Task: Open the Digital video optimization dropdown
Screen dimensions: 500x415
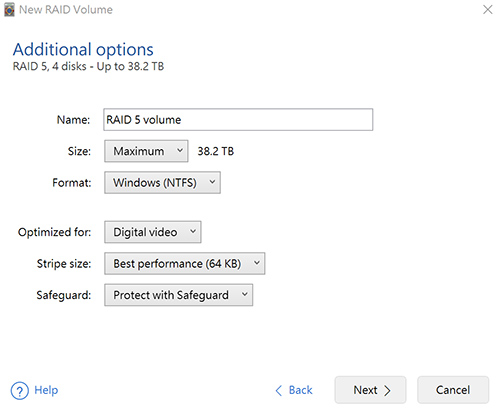Action: click(x=153, y=232)
